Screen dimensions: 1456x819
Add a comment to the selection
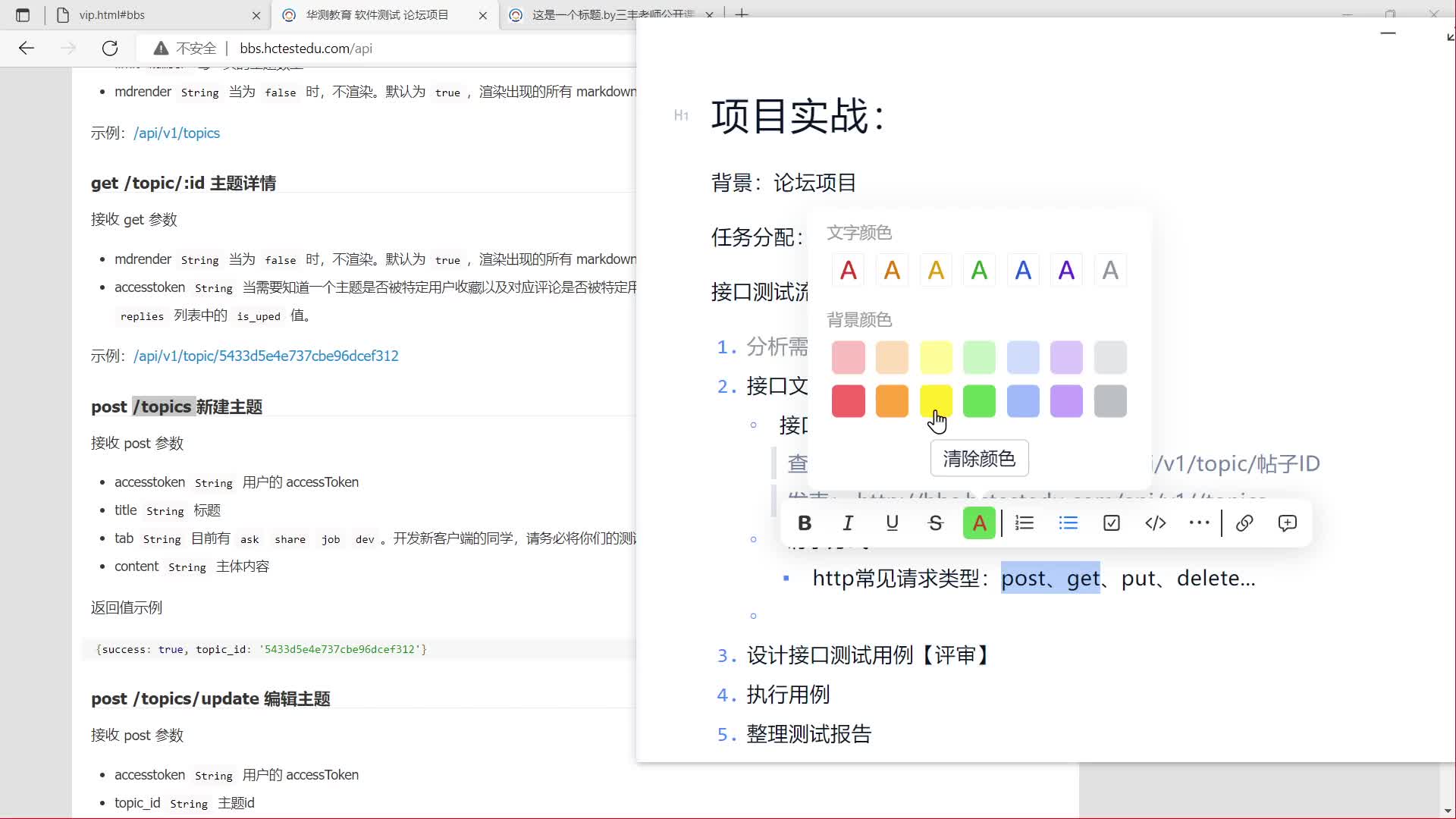tap(1288, 523)
